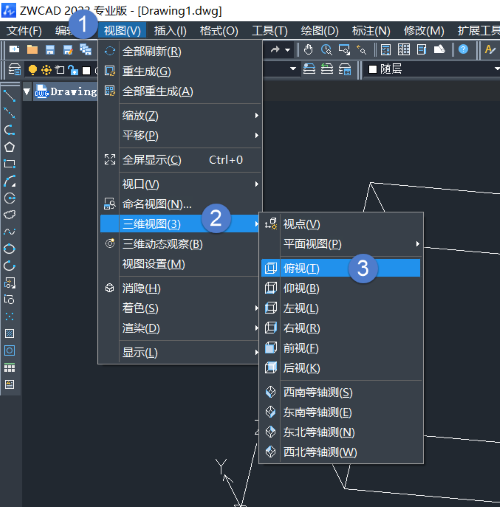Expand the 平面视图(P) submenu
Viewport: 500px width, 507px height.
tap(341, 244)
